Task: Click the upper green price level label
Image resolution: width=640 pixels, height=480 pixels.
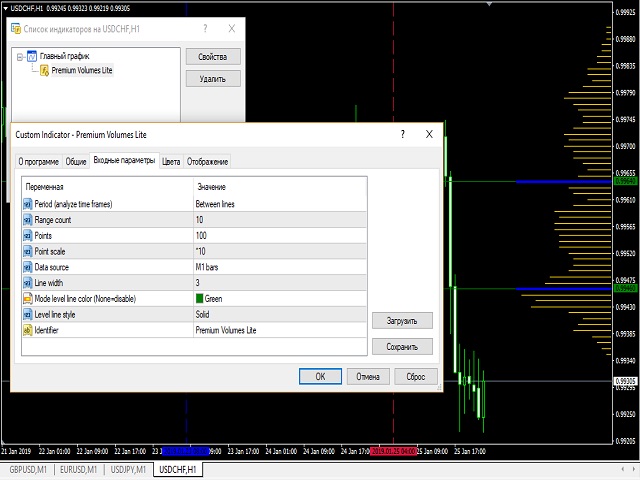Action: [626, 181]
